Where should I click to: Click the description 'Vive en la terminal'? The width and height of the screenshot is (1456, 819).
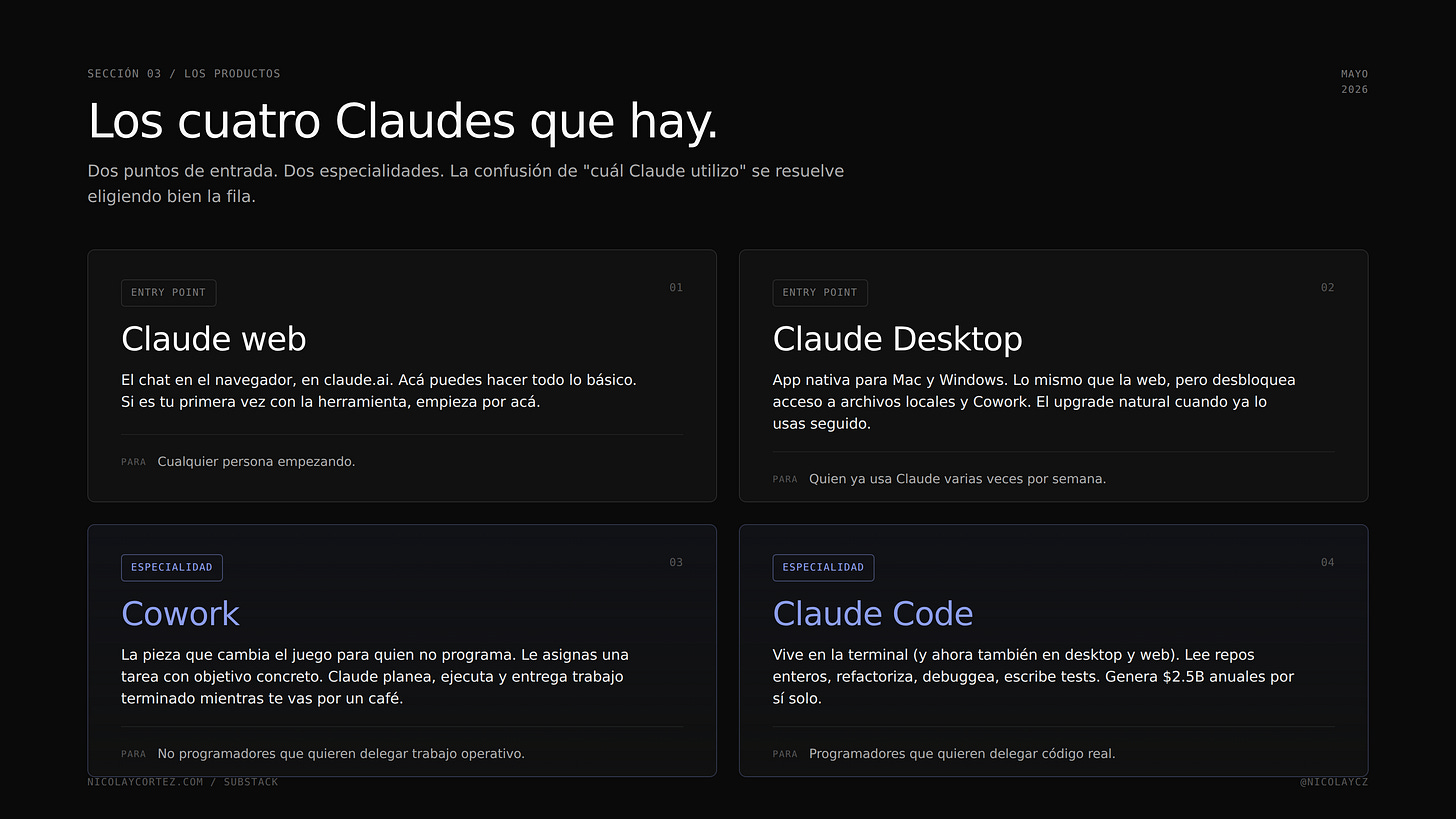1034,677
